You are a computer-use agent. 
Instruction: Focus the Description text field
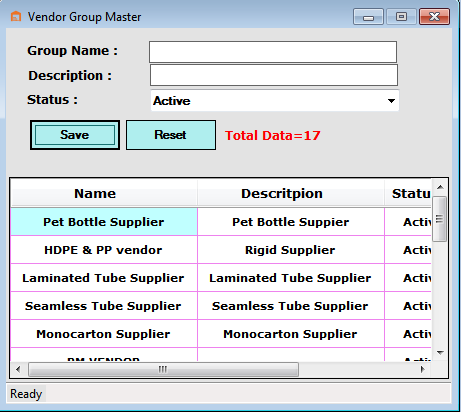tap(274, 75)
